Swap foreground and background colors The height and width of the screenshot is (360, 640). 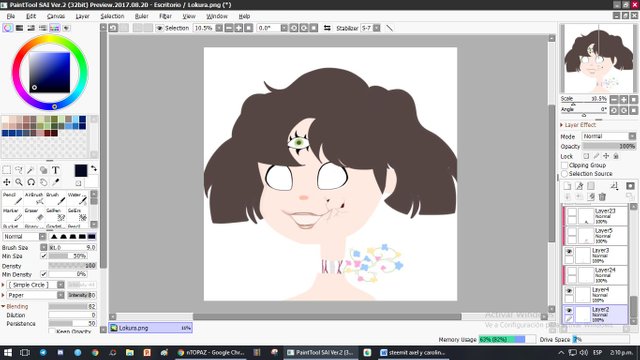coord(94,169)
